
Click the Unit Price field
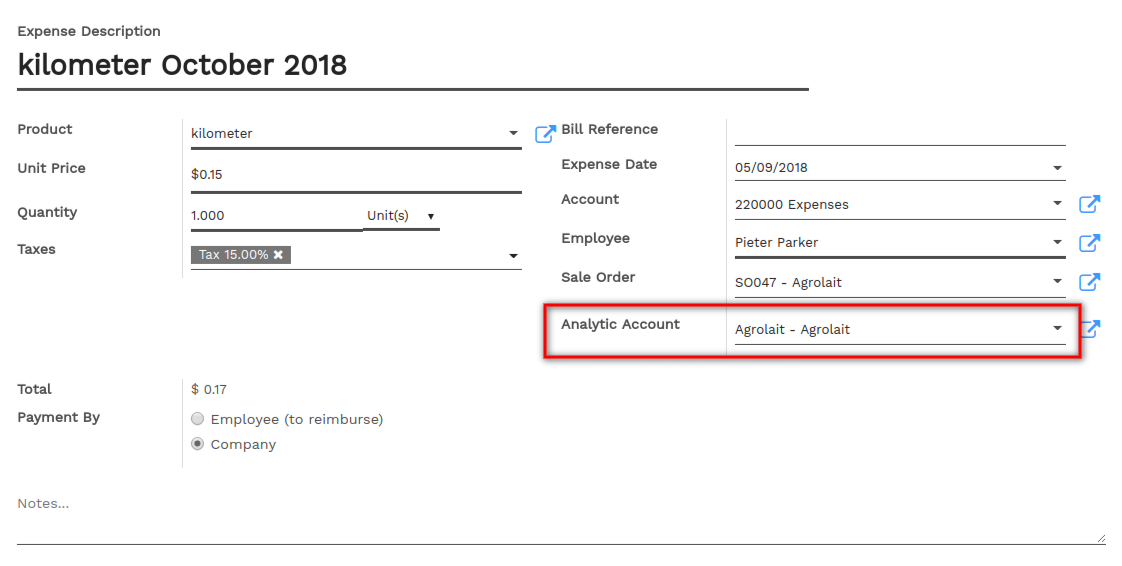pyautogui.click(x=356, y=175)
